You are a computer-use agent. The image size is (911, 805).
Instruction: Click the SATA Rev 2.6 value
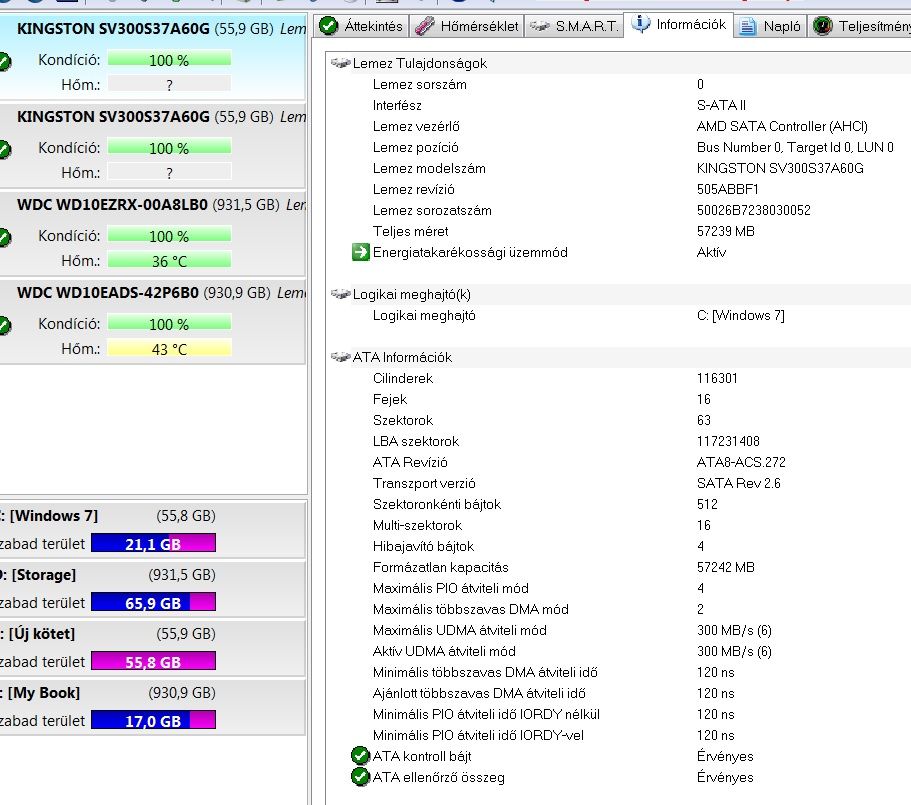coord(738,483)
